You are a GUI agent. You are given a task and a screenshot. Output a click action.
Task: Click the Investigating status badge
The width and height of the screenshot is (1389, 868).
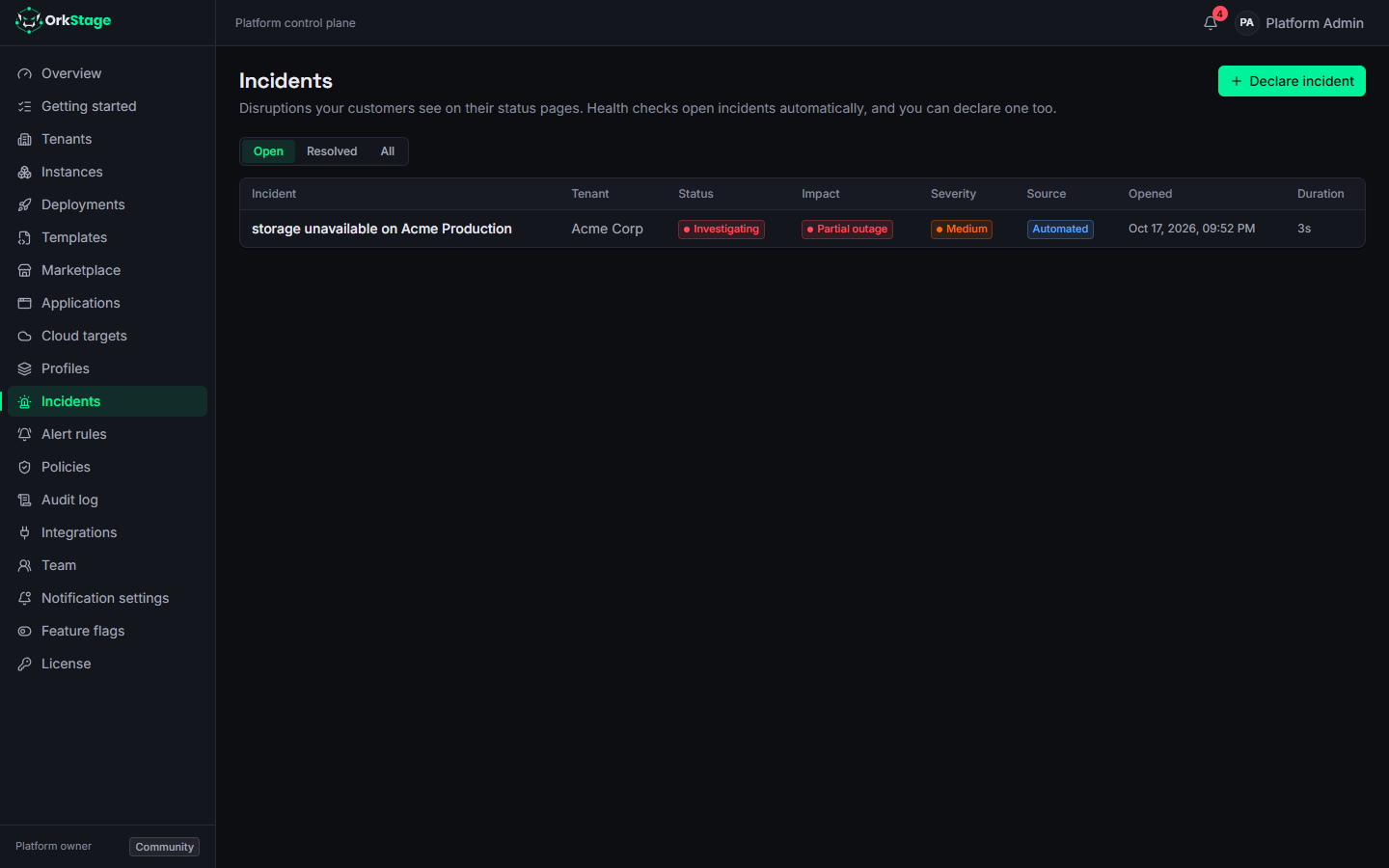[x=722, y=230]
